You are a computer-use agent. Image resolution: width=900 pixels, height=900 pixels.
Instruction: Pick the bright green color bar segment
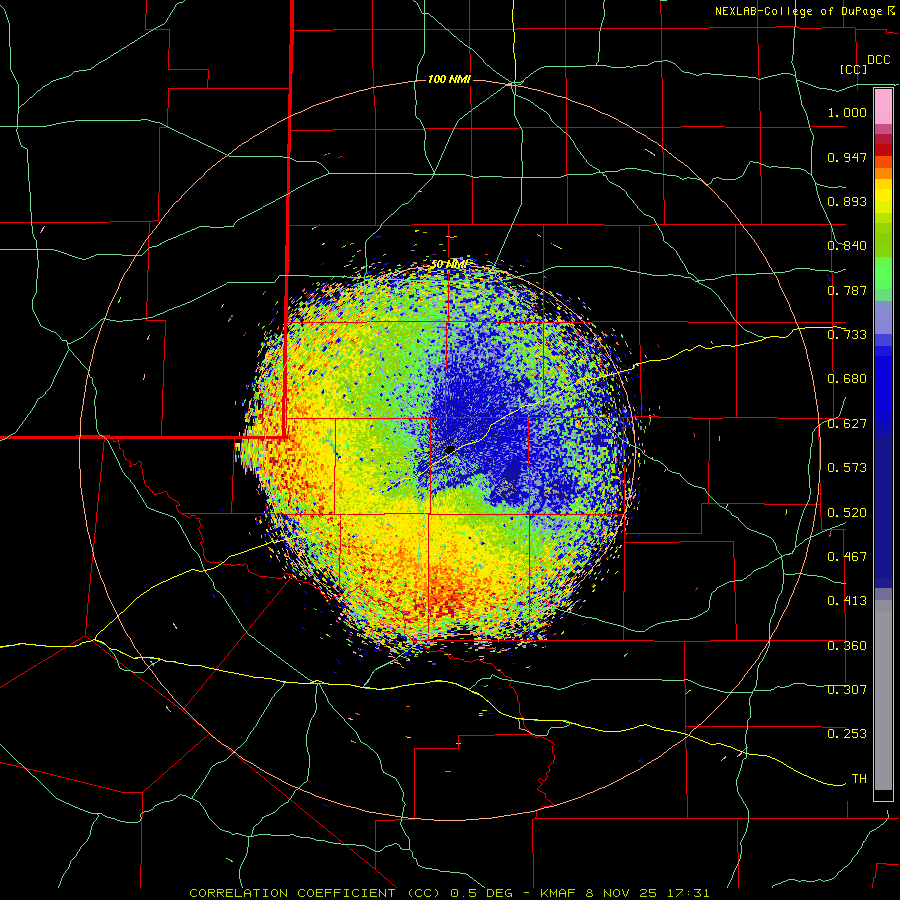pos(883,273)
